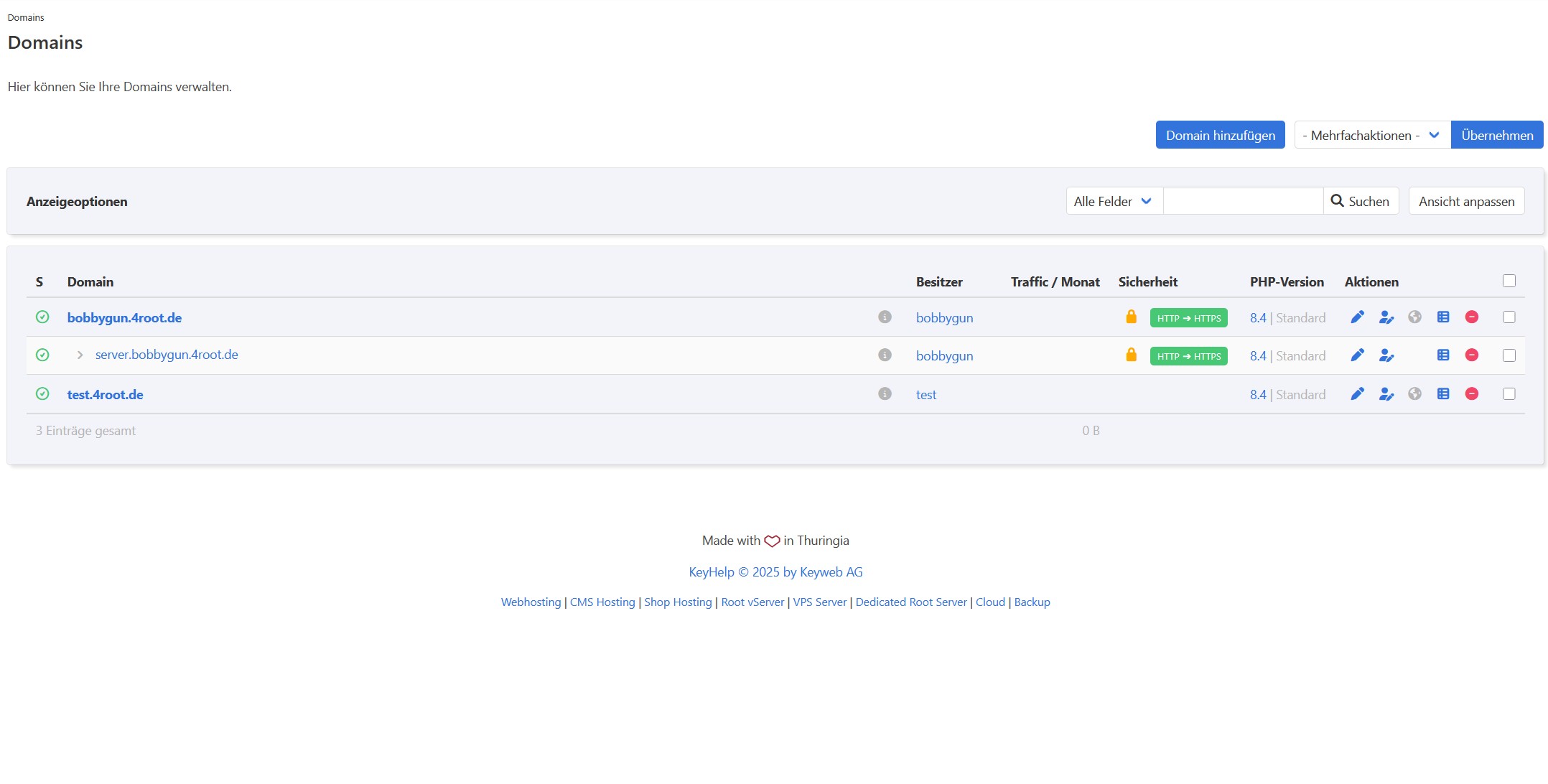The width and height of the screenshot is (1548, 784).
Task: Click the green status icon for test.4root.de
Action: (x=42, y=394)
